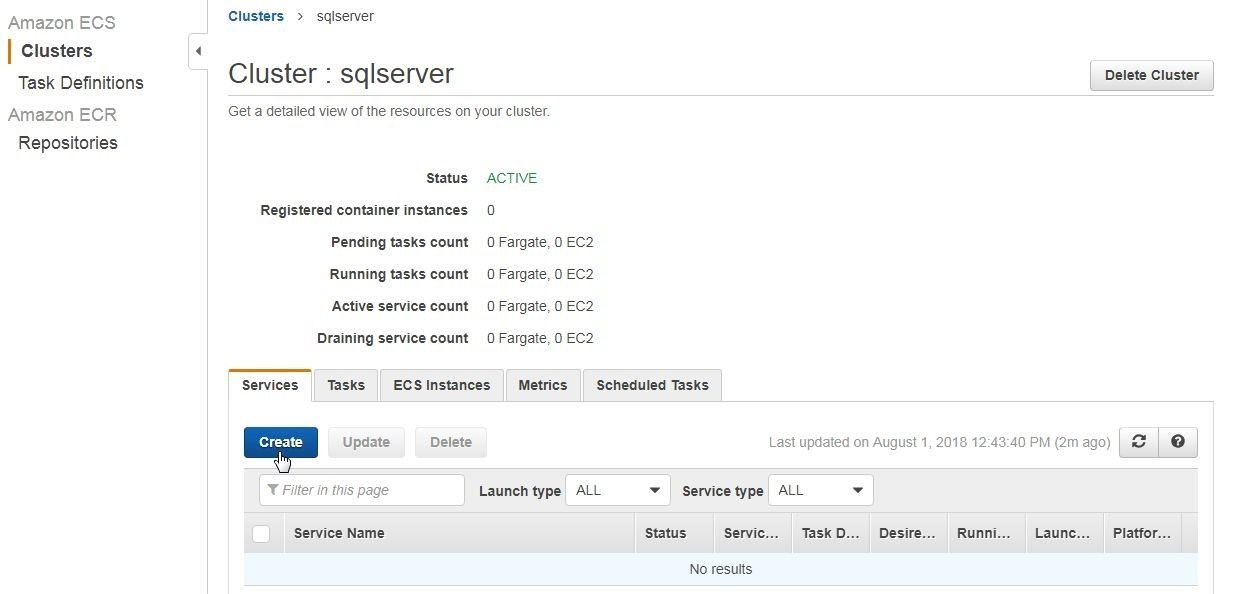Switch to the ECS Instances tab
Image resolution: width=1241 pixels, height=594 pixels.
tap(441, 385)
